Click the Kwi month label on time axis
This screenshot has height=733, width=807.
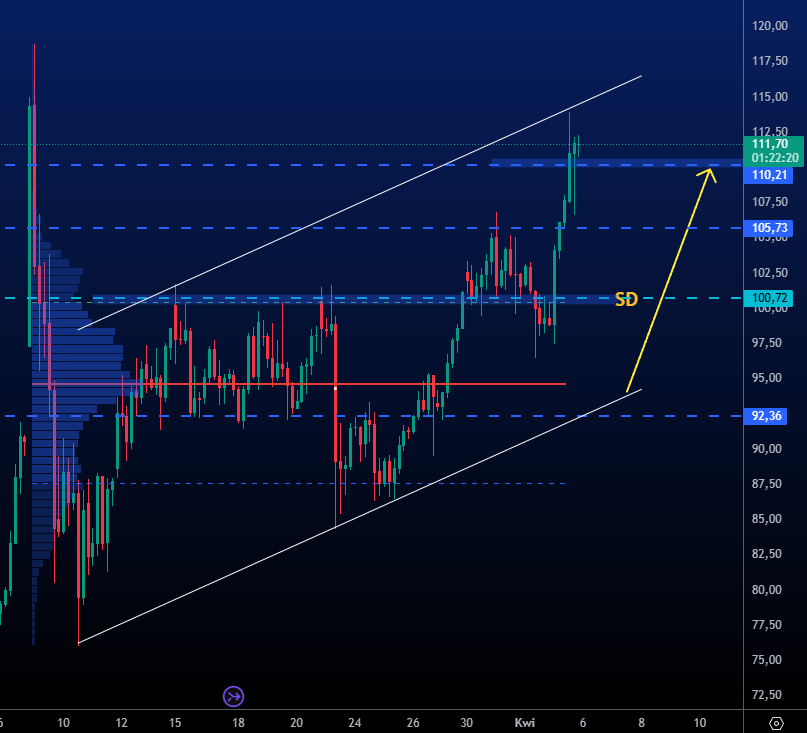click(524, 723)
